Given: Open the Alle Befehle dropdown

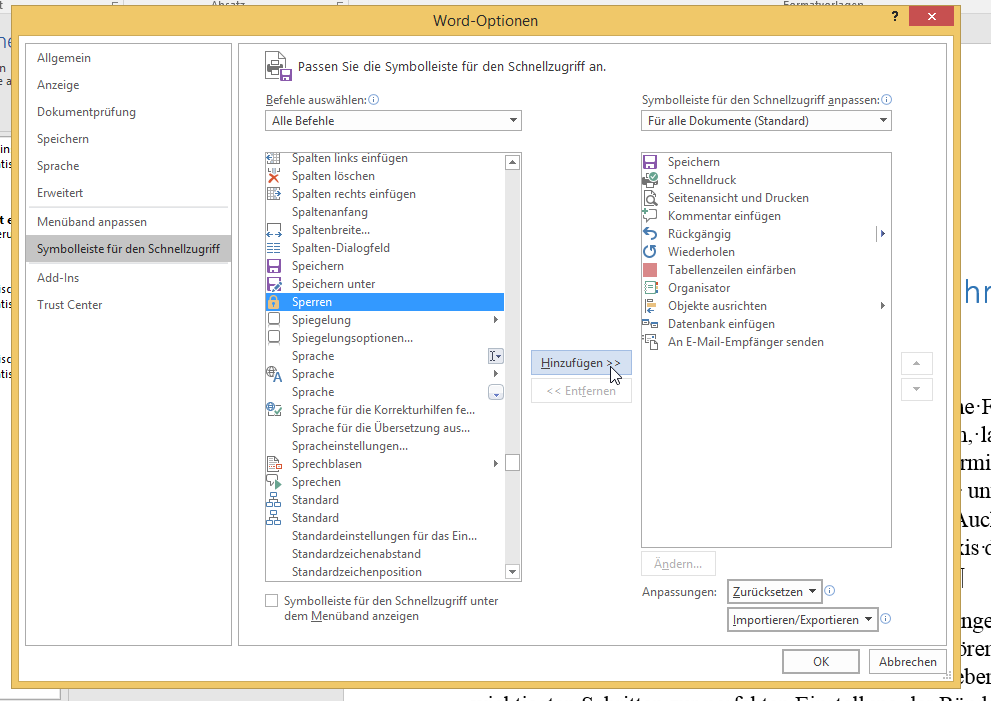Looking at the screenshot, I should click(x=393, y=121).
